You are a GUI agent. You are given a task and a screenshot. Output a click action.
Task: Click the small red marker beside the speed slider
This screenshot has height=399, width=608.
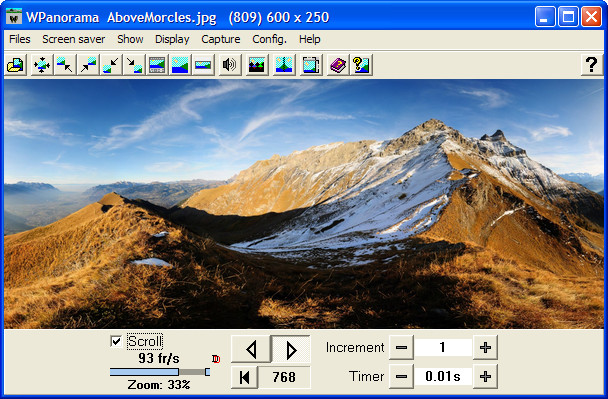point(216,359)
